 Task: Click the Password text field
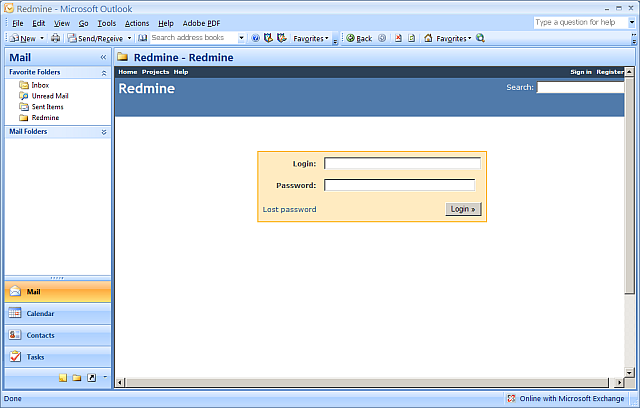point(400,185)
